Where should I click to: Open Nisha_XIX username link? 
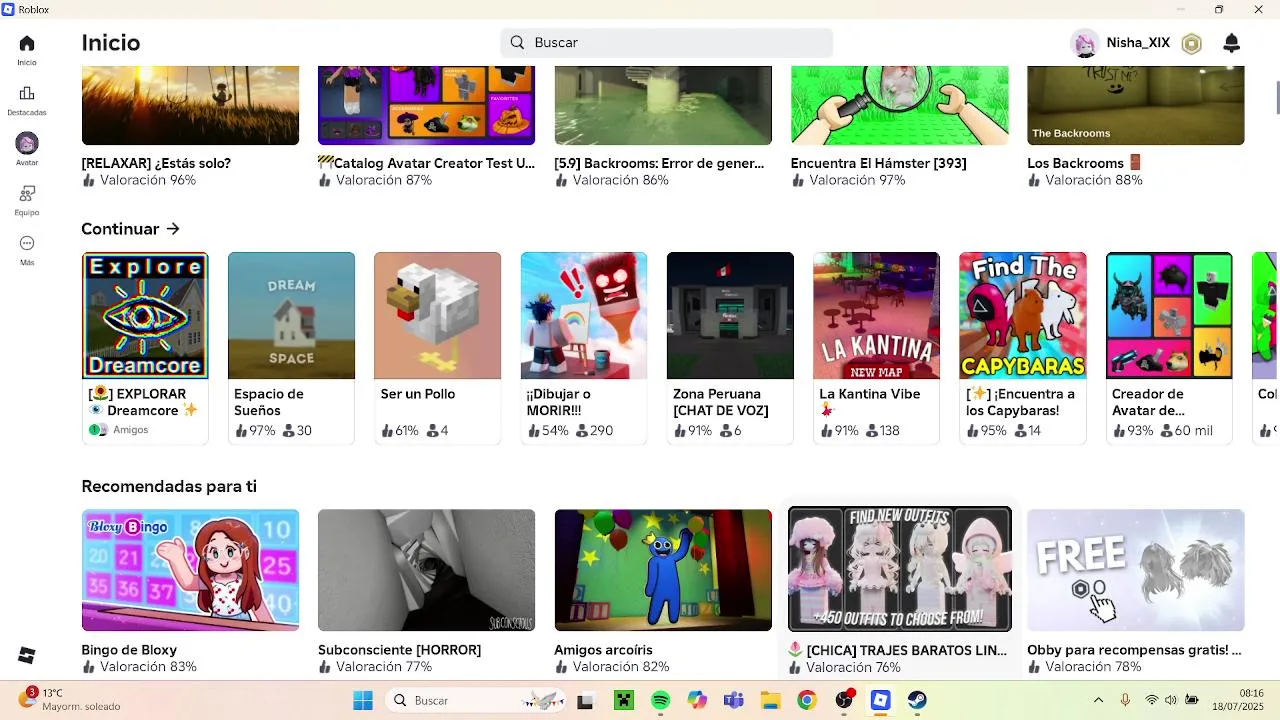pyautogui.click(x=1138, y=43)
